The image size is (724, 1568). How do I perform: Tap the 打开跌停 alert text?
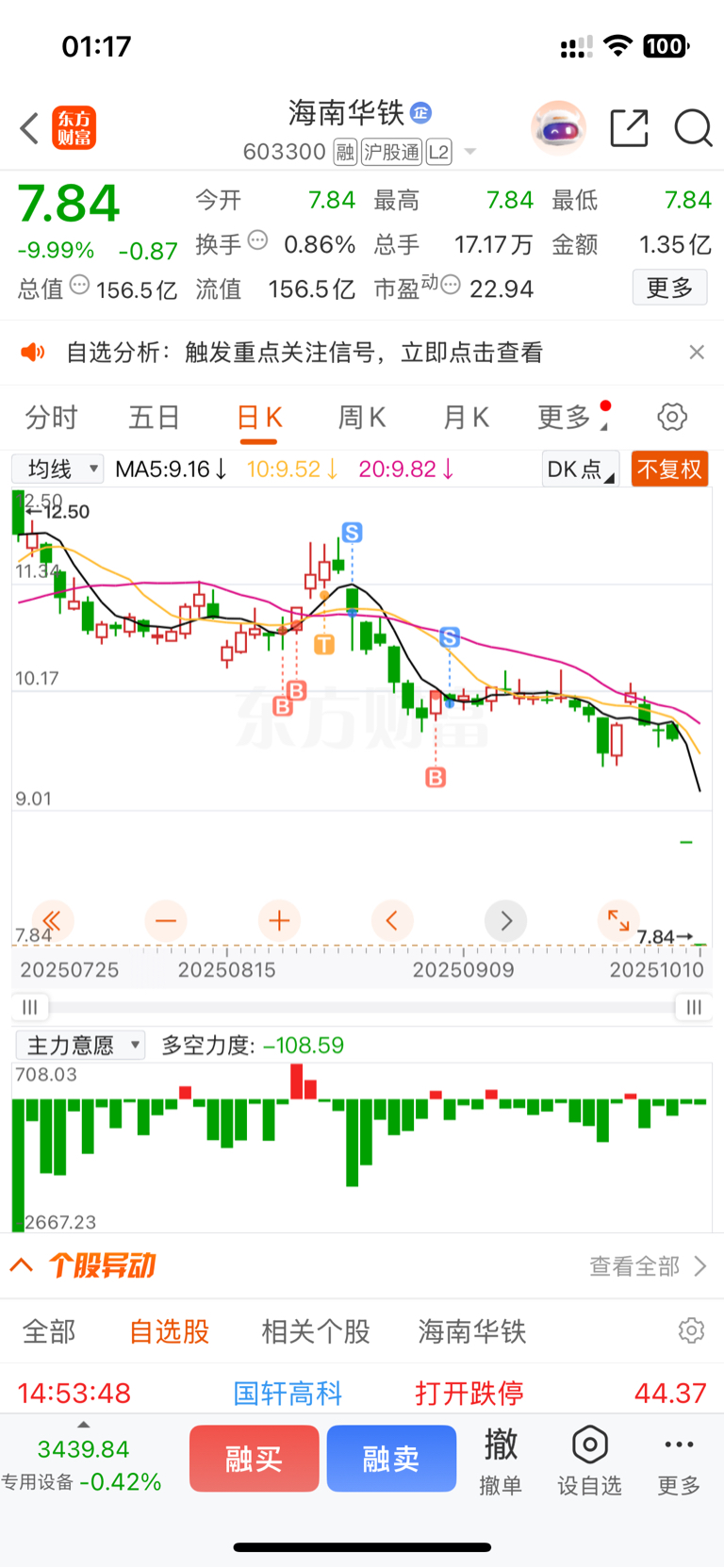(469, 1393)
